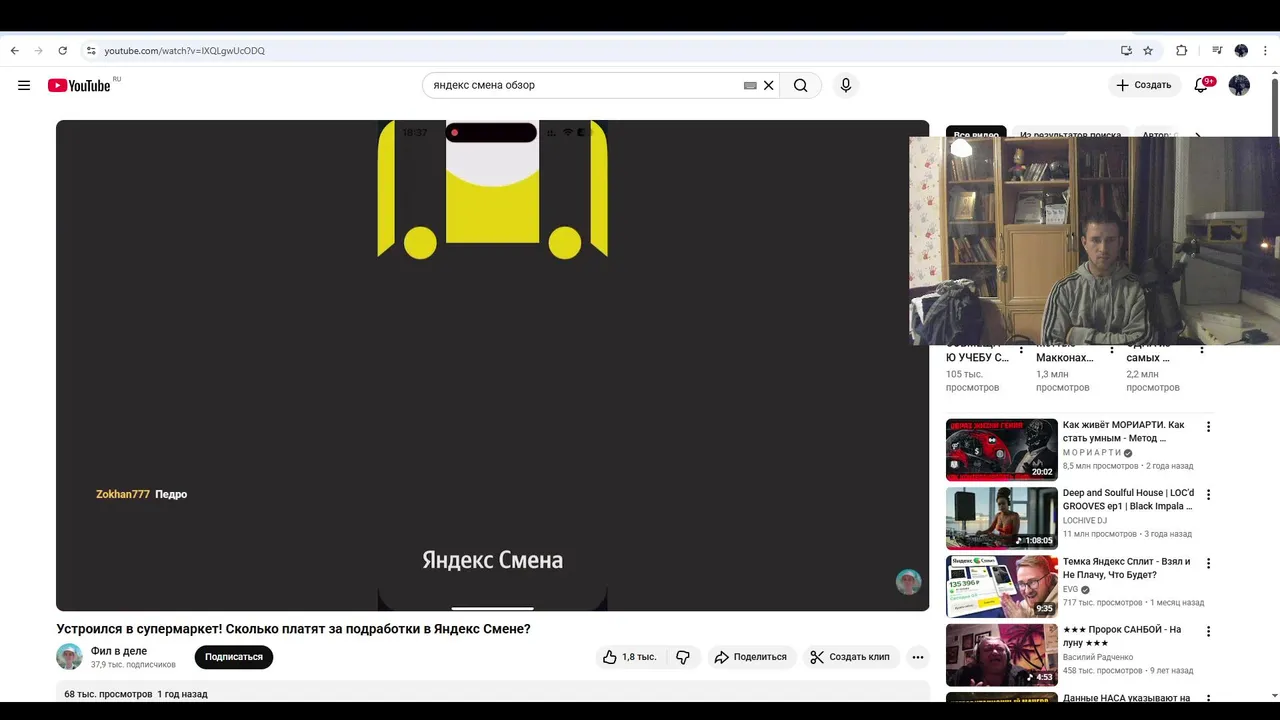The width and height of the screenshot is (1280, 720).
Task: Open YouTube account avatar menu
Action: [x=1239, y=85]
